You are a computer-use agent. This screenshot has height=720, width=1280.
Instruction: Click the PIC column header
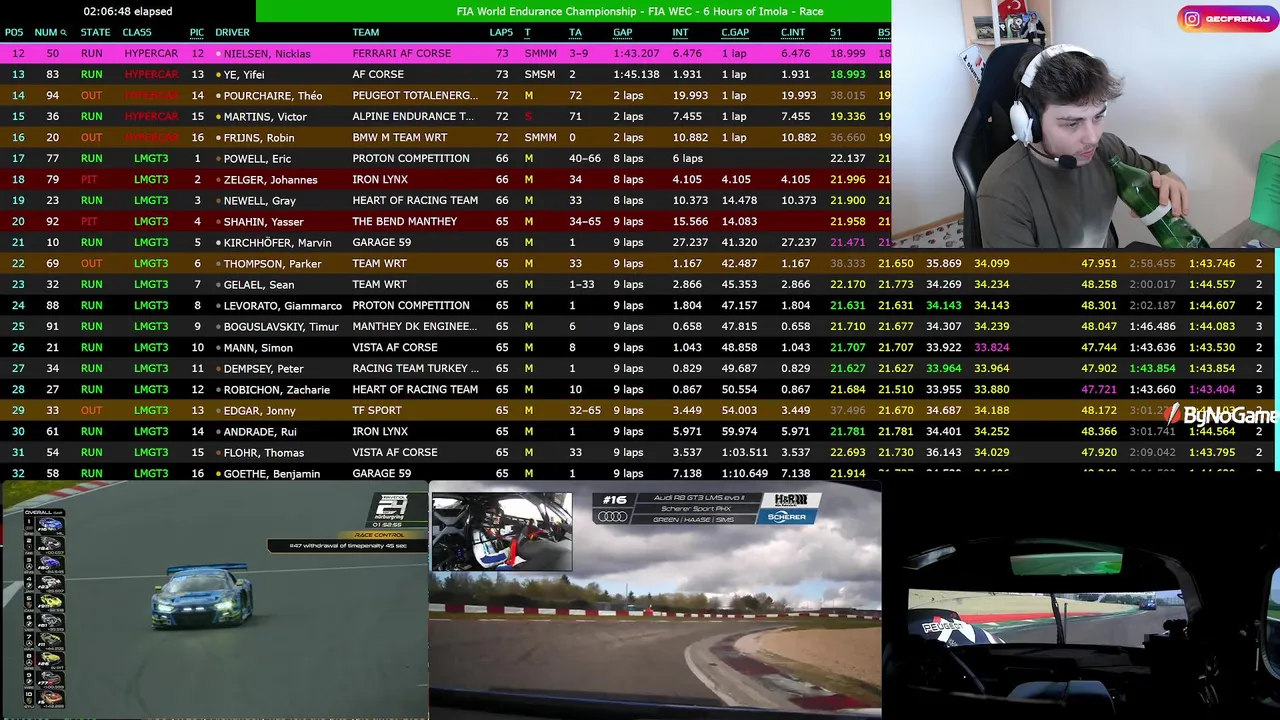click(197, 33)
